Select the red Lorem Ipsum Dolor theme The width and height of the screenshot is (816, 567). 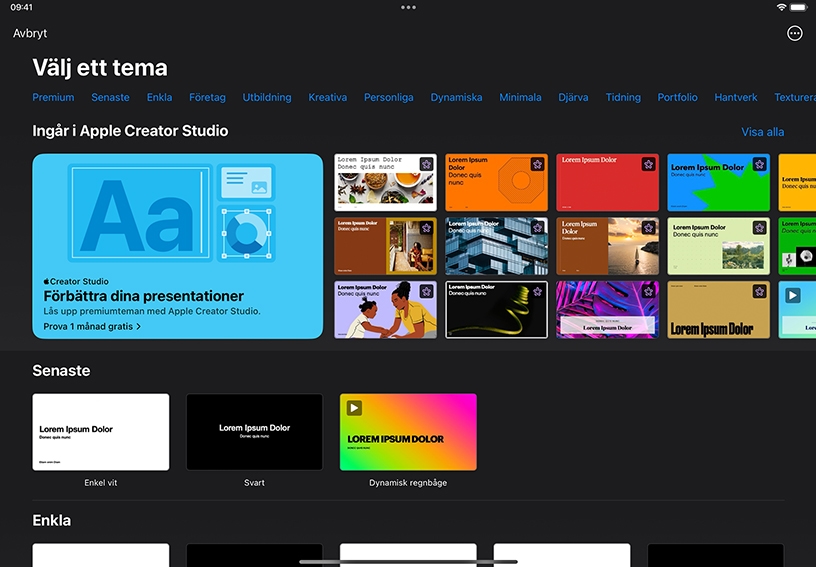[x=607, y=182]
